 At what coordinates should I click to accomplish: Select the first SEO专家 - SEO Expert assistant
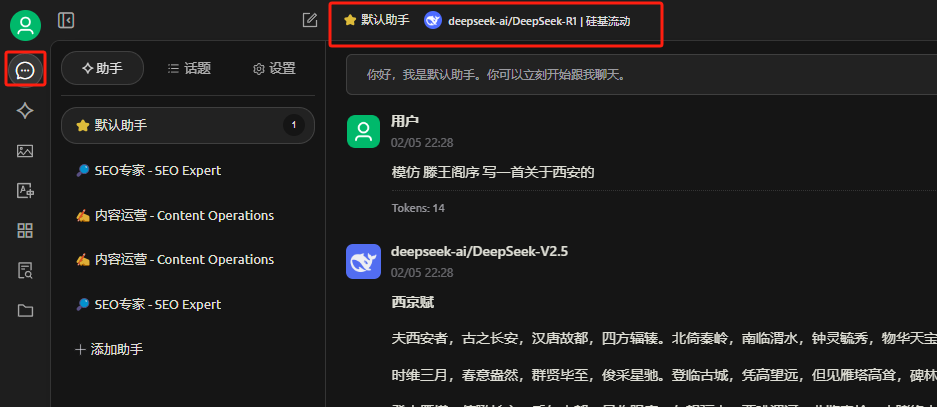coord(188,171)
